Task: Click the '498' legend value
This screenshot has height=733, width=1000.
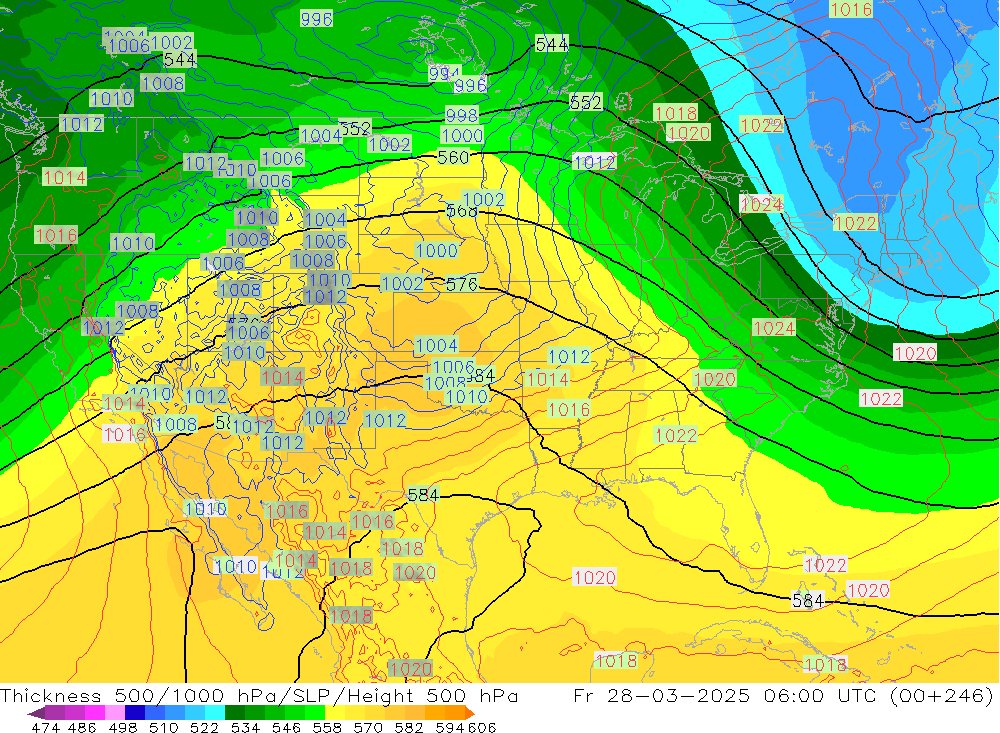Action: 123,727
